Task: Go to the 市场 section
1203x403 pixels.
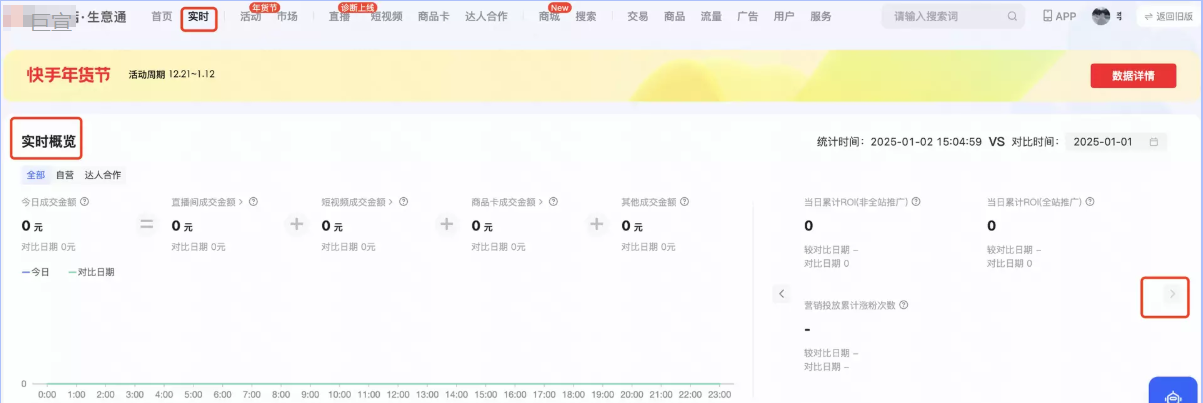Action: point(286,17)
